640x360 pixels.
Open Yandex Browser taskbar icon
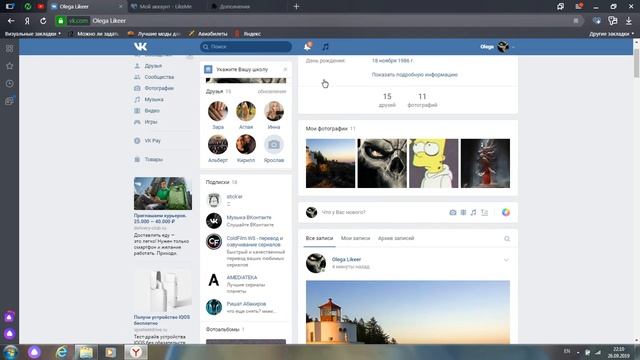[136, 352]
